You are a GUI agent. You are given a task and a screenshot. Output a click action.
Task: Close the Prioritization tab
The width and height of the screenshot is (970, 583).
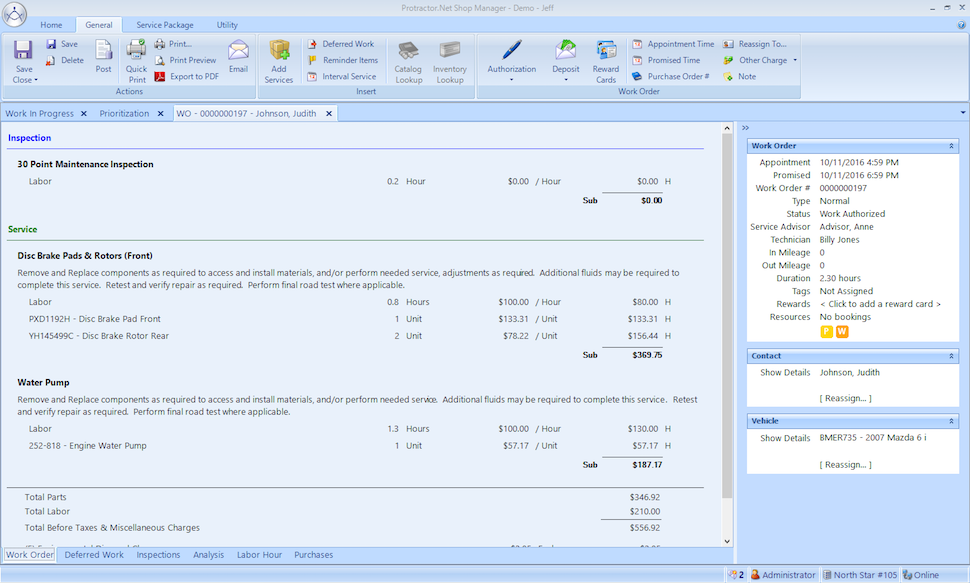click(x=160, y=113)
